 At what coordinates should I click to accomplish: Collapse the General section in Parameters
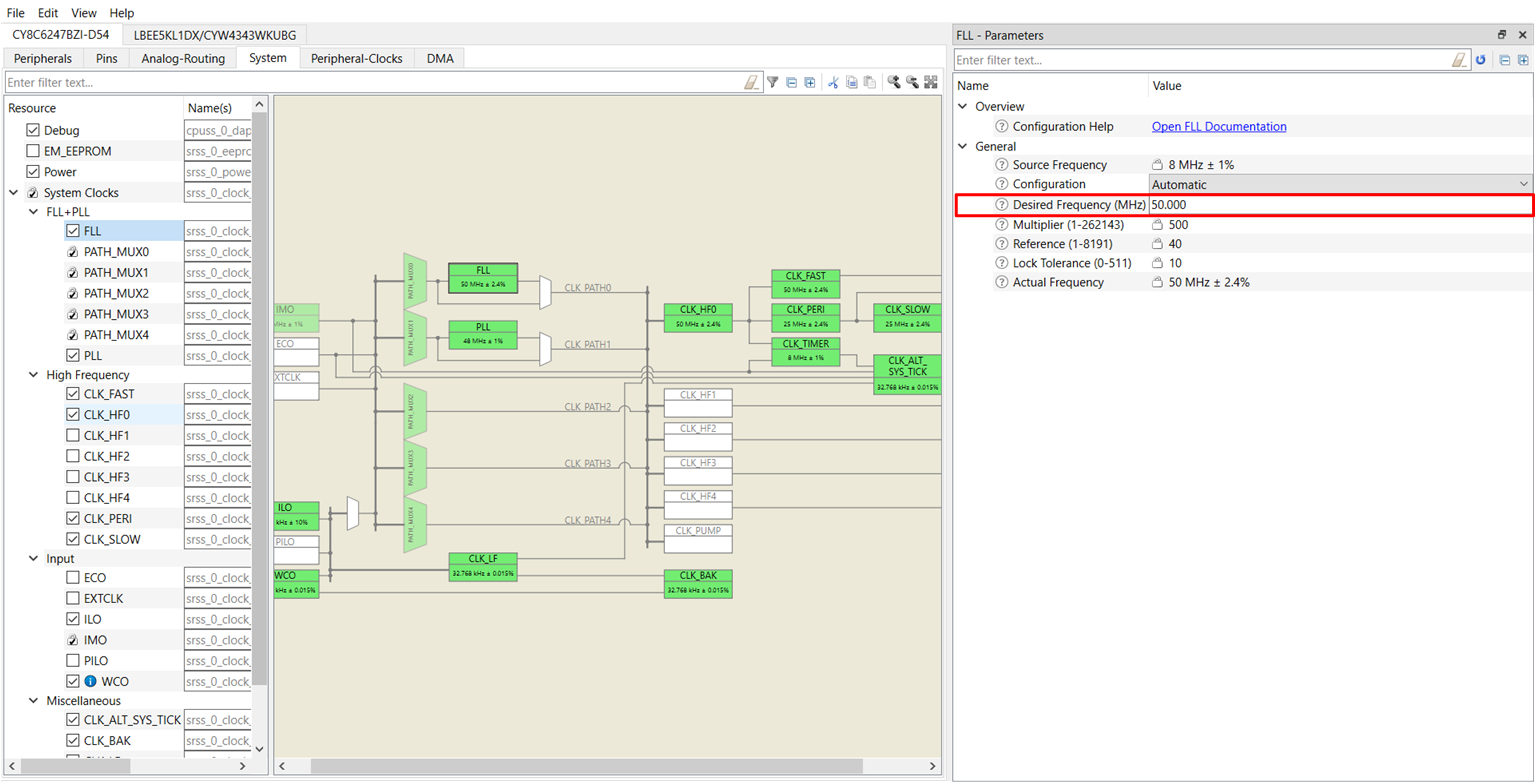point(963,146)
